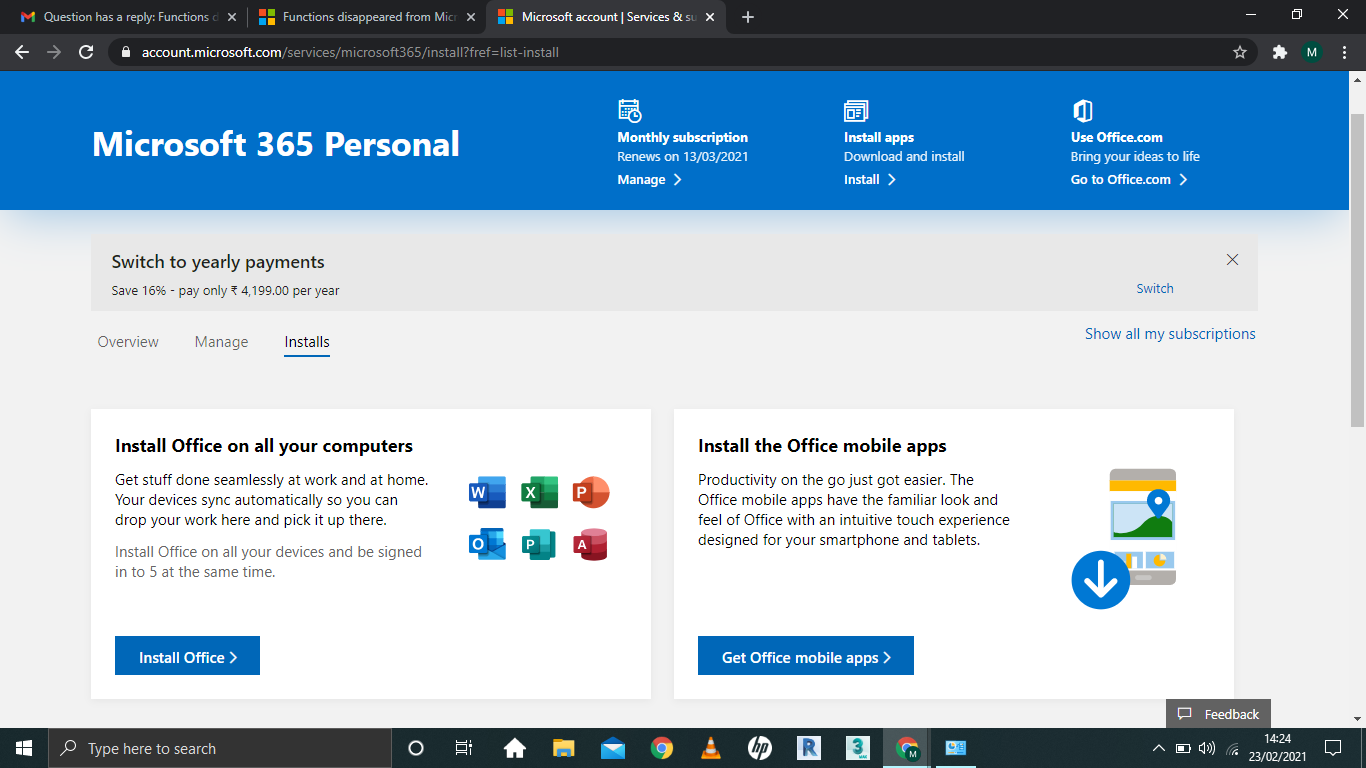
Task: Switch to the Gmail Question has a reply tab
Action: coord(126,17)
